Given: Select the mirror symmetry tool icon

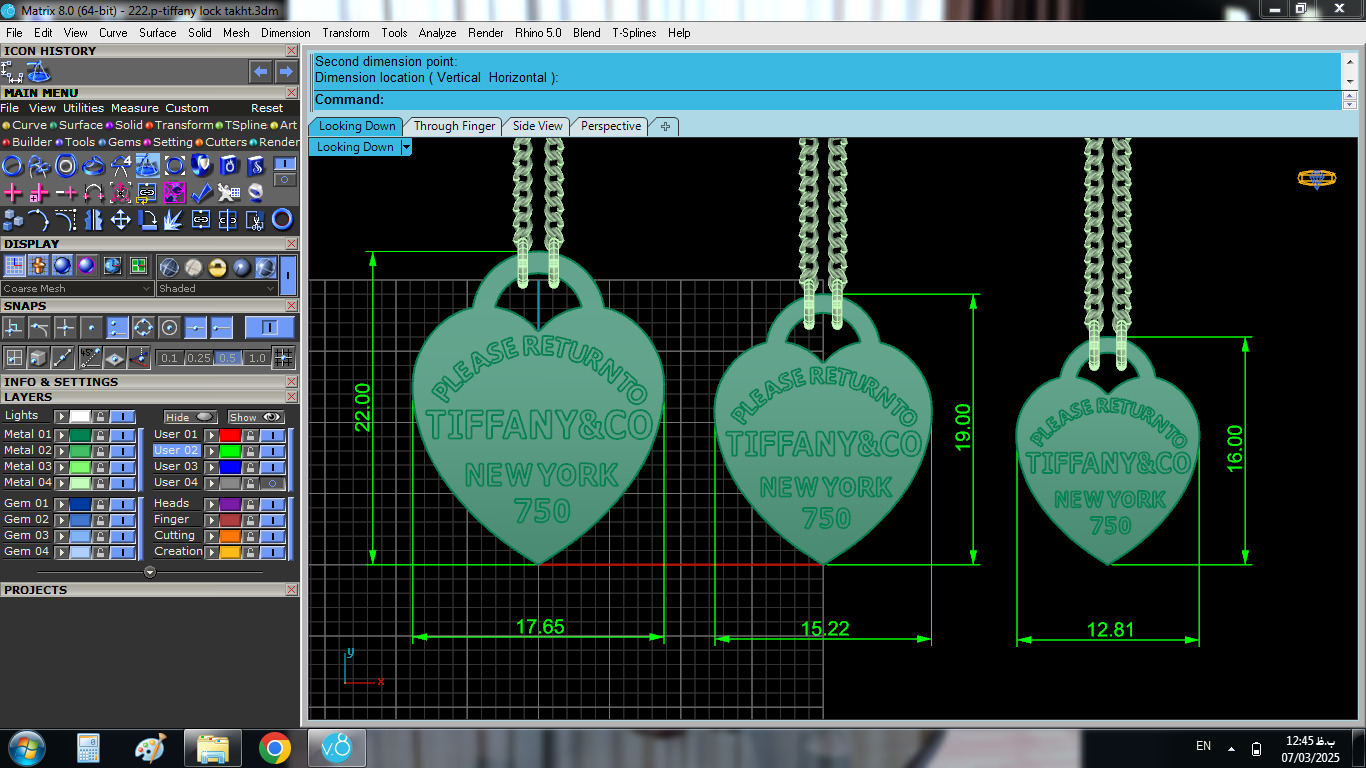Looking at the screenshot, I should 93,219.
